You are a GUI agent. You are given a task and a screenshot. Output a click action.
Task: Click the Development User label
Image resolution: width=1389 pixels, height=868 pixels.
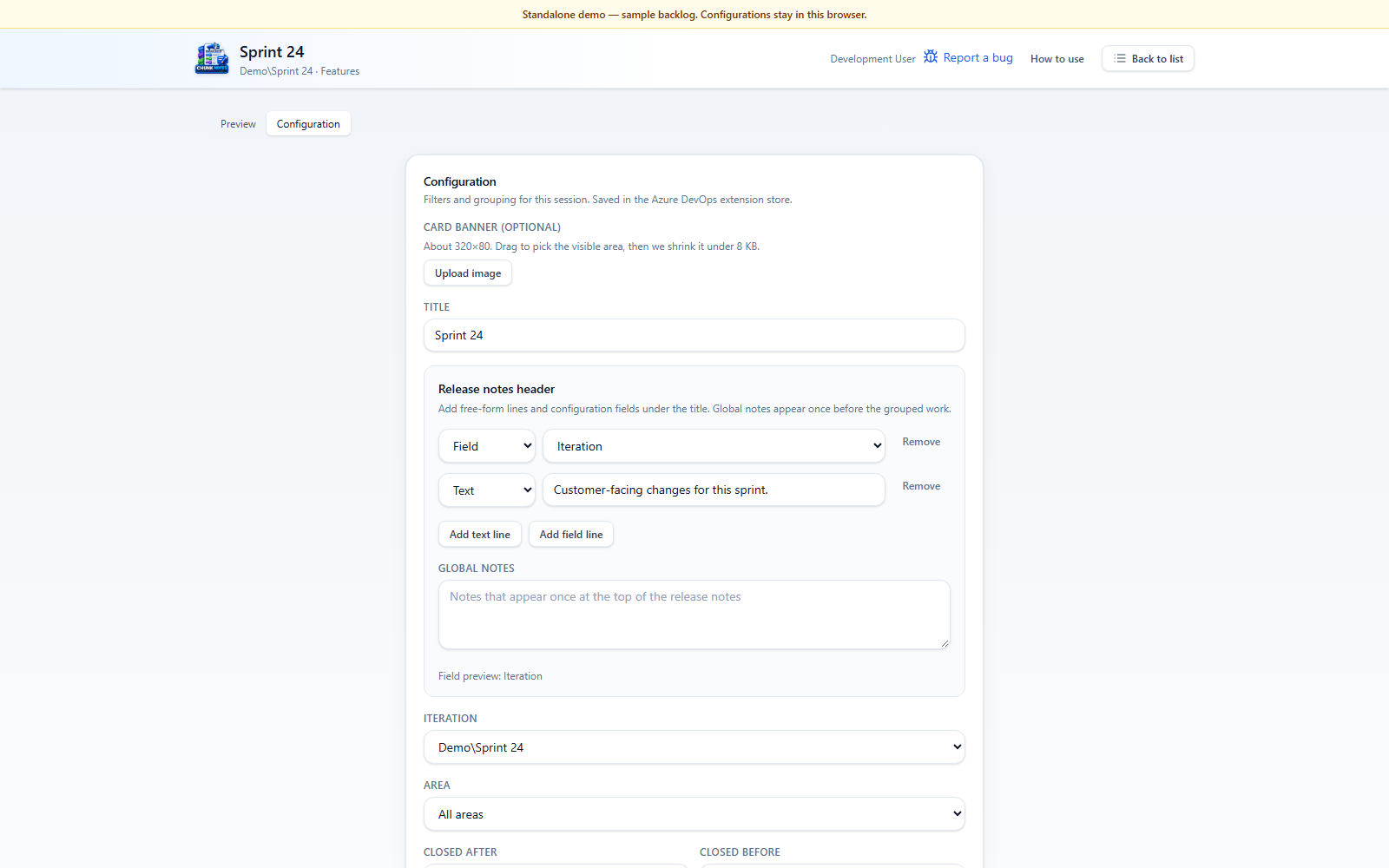click(x=872, y=59)
